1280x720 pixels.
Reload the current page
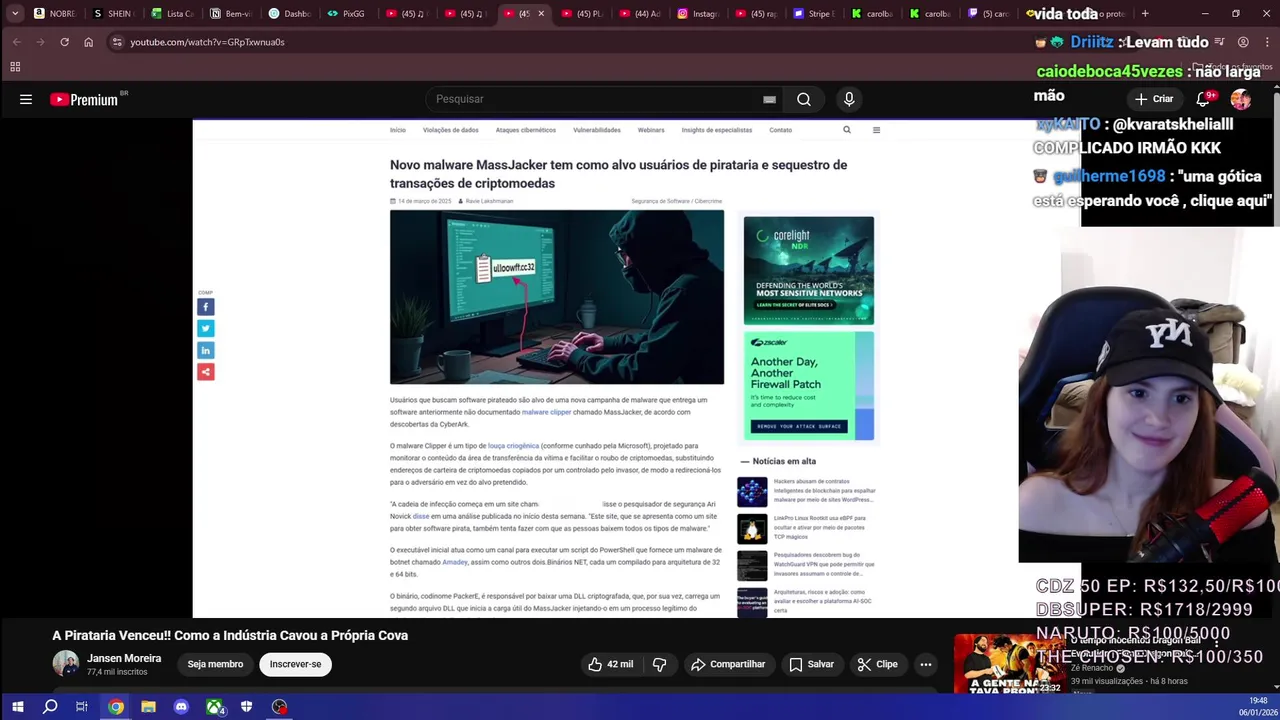click(65, 42)
